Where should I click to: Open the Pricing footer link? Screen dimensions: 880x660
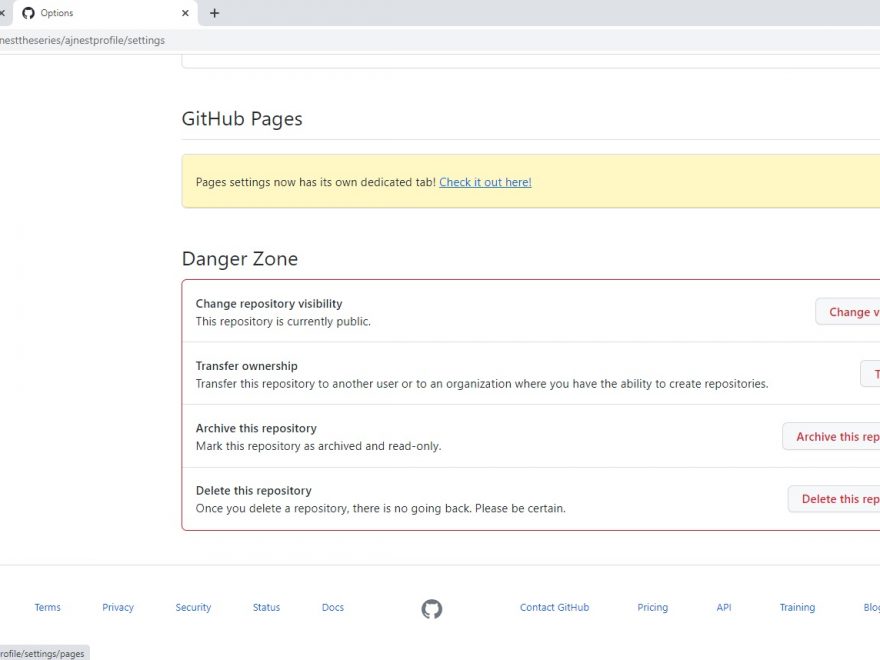click(652, 607)
